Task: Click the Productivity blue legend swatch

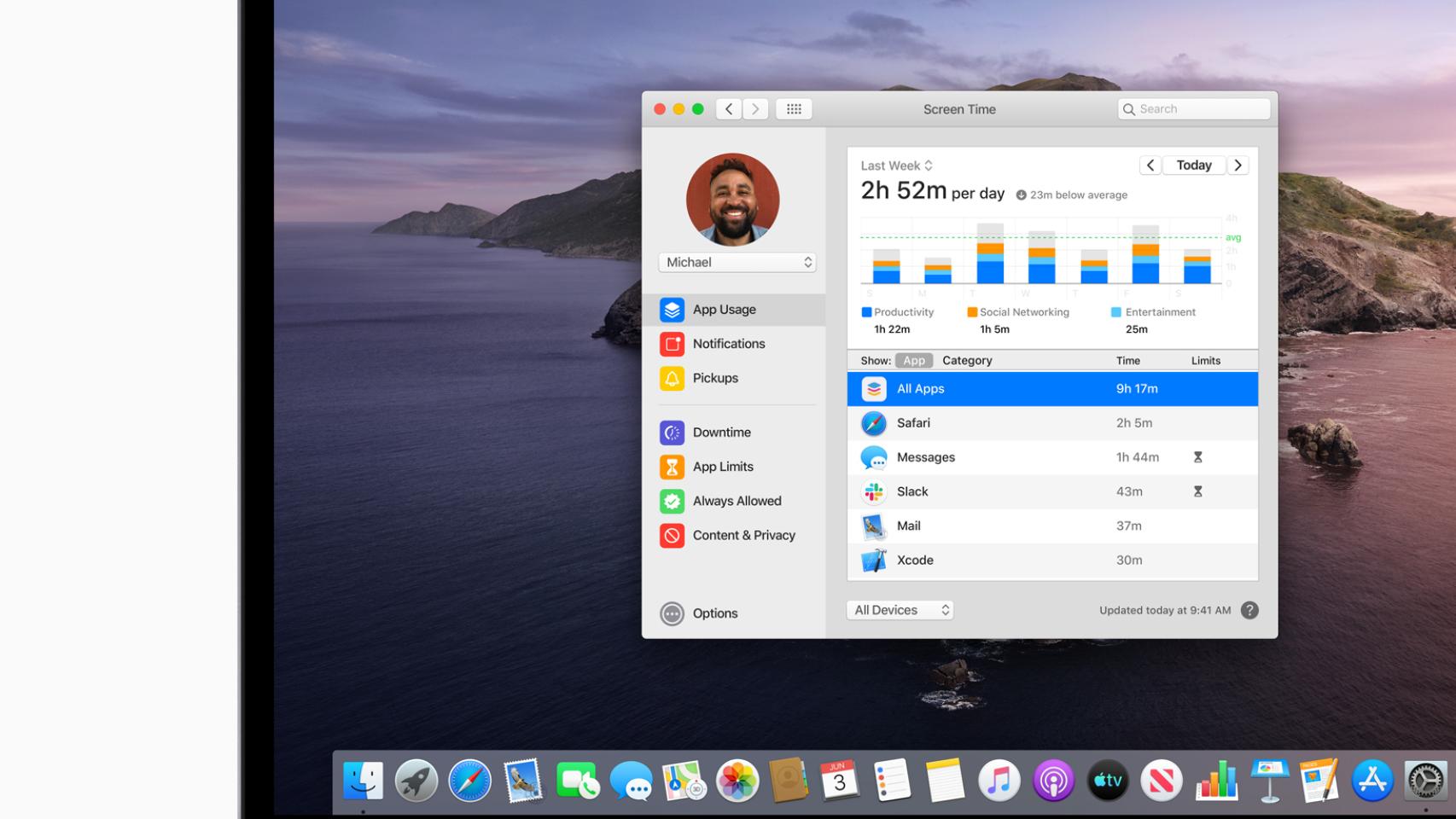Action: (866, 312)
